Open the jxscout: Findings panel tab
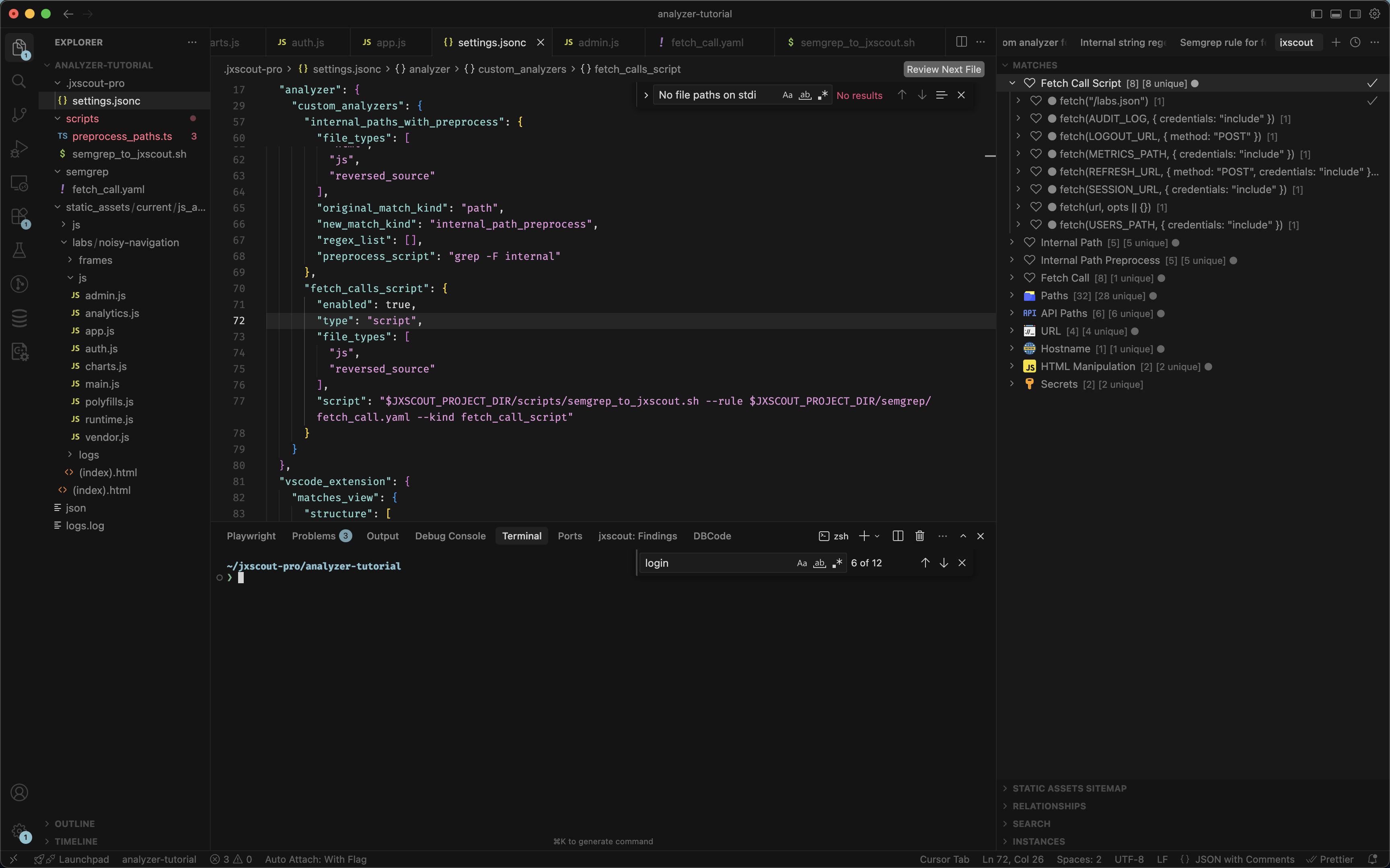Screen dimensions: 1390x868 coord(637,536)
